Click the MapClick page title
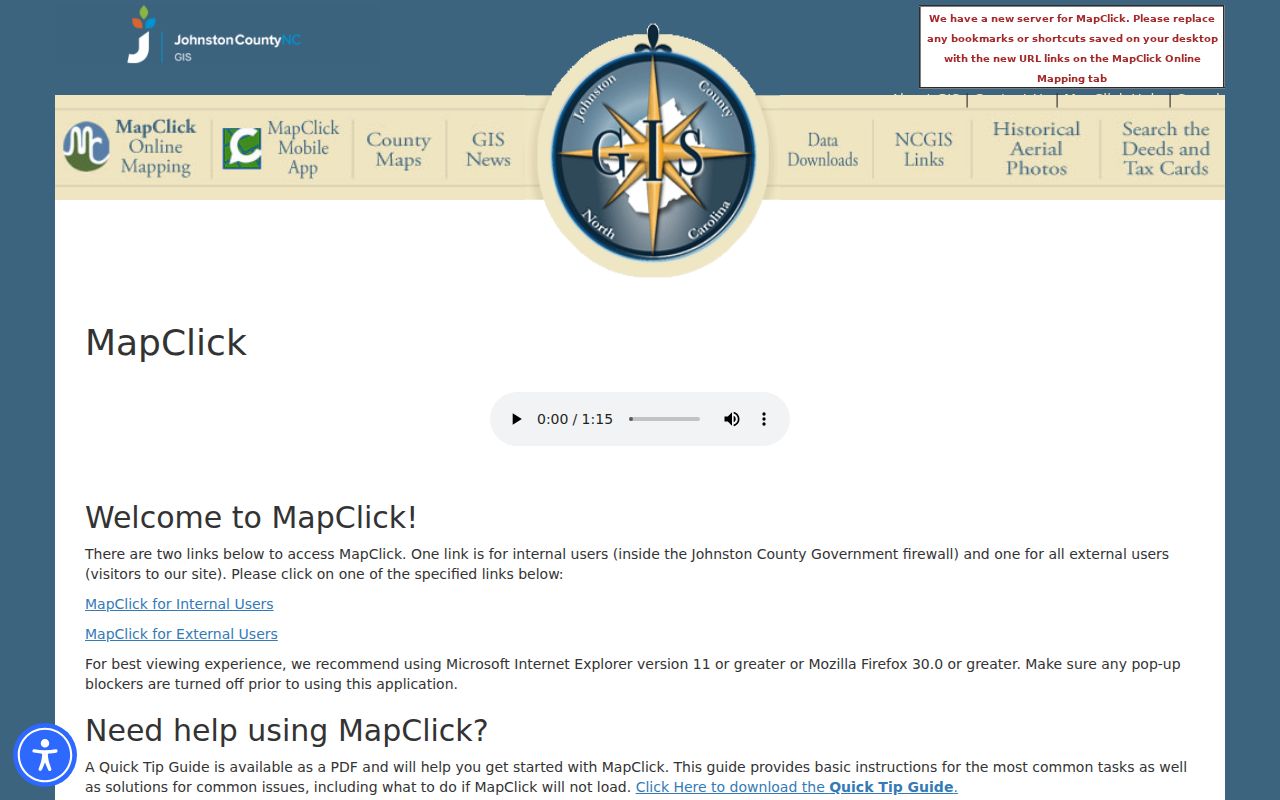Image resolution: width=1280 pixels, height=800 pixels. point(166,342)
